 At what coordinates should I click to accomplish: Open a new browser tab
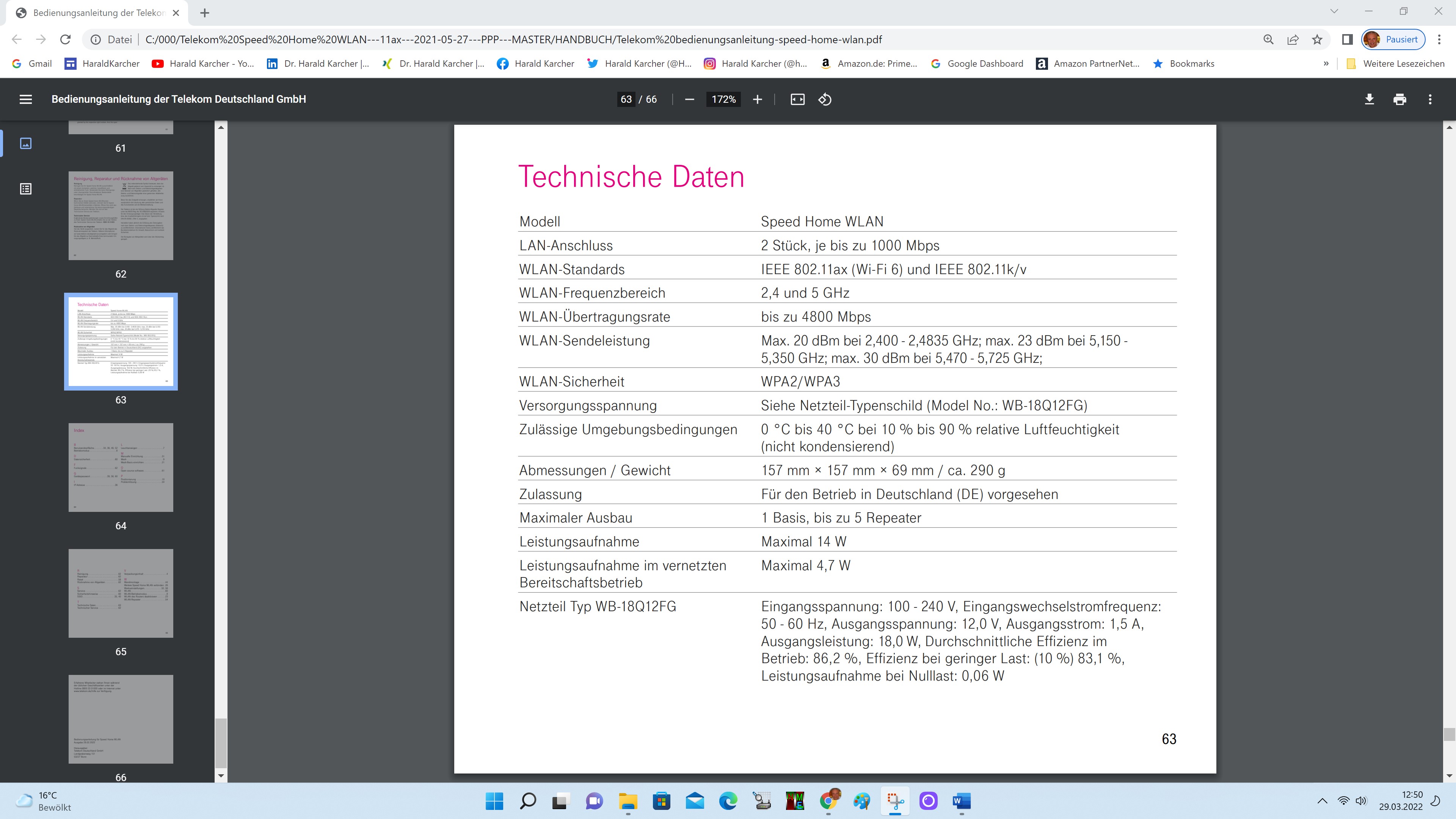point(205,13)
